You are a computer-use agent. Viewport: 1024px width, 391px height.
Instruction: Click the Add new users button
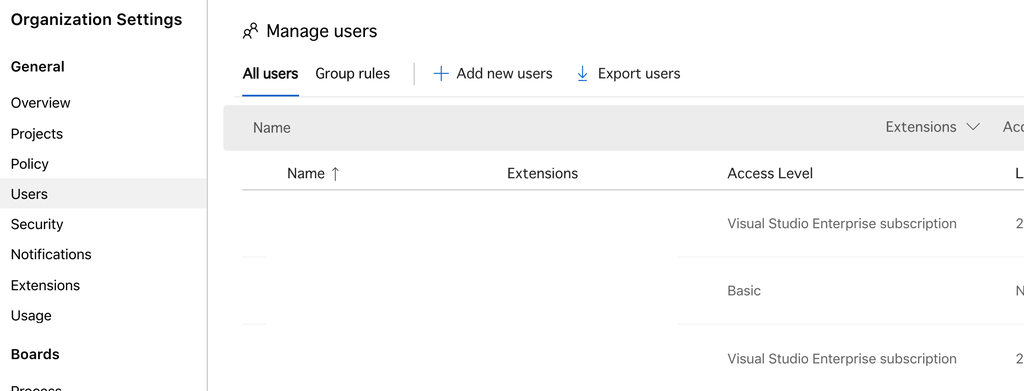(x=493, y=74)
